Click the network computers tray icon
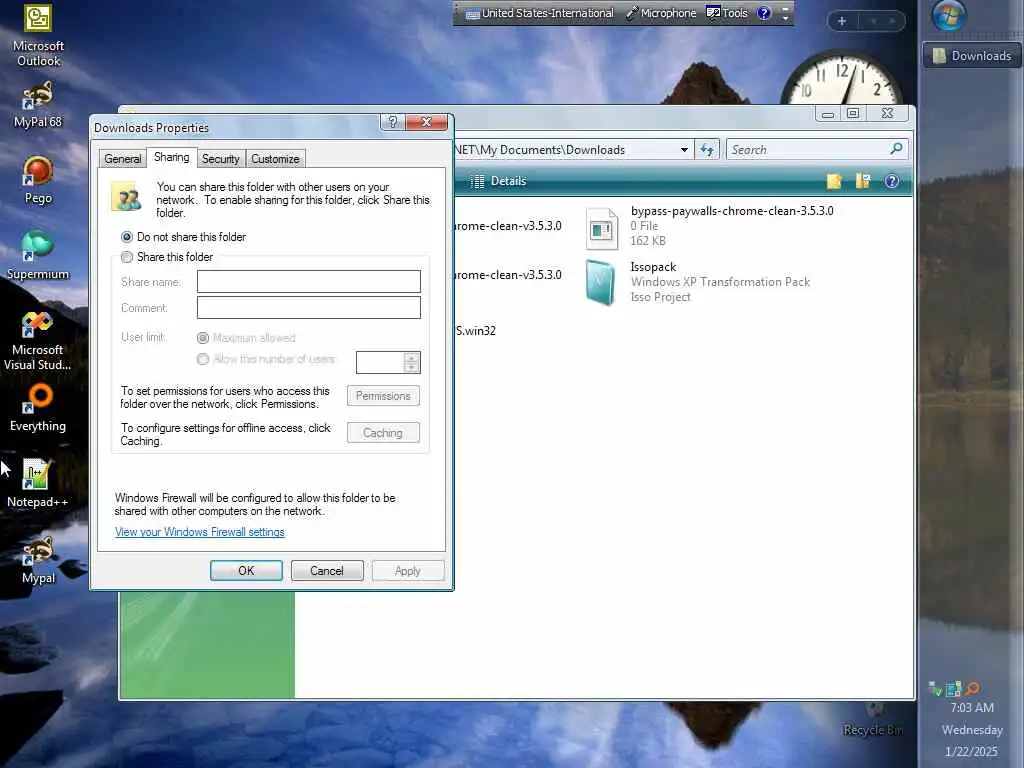Viewport: 1024px width, 768px height. click(953, 688)
